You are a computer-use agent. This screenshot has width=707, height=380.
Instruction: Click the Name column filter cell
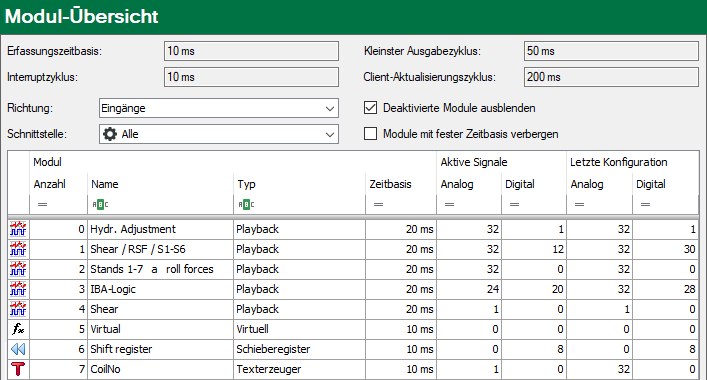[x=161, y=205]
